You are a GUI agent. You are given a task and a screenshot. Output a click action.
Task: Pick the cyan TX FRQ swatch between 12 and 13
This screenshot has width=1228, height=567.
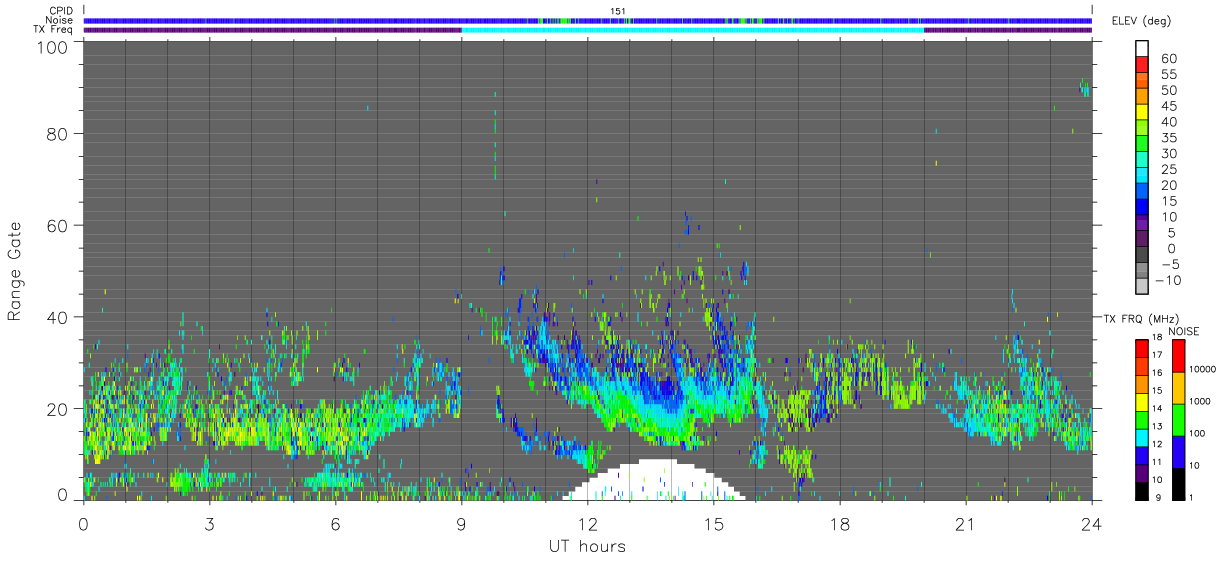click(x=1142, y=437)
